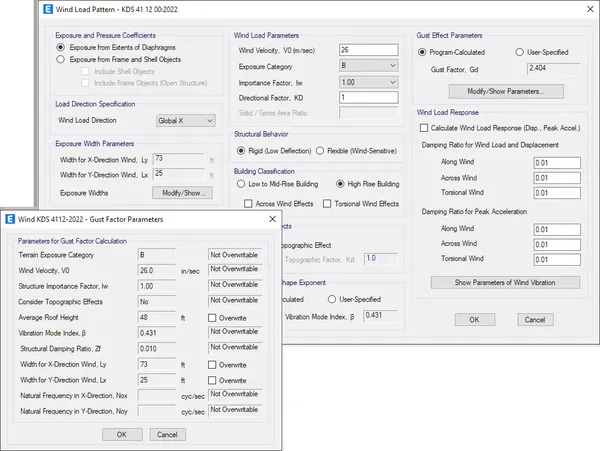The width and height of the screenshot is (600, 451).
Task: Click Vibration Mode Index value in gust dialog
Action: pyautogui.click(x=157, y=333)
